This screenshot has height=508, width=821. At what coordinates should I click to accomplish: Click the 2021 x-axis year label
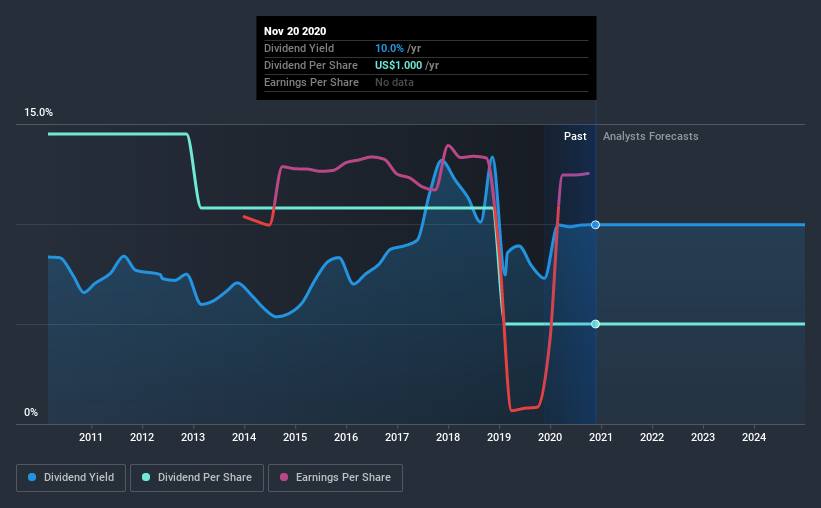601,437
